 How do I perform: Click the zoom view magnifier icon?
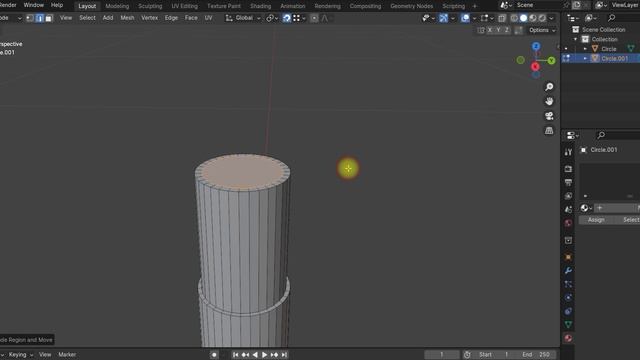click(x=549, y=87)
